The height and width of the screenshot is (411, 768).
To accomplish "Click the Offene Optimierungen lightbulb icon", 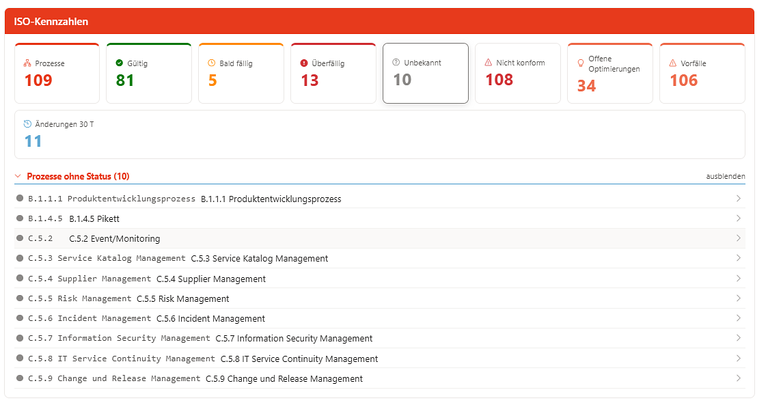I will coord(580,63).
